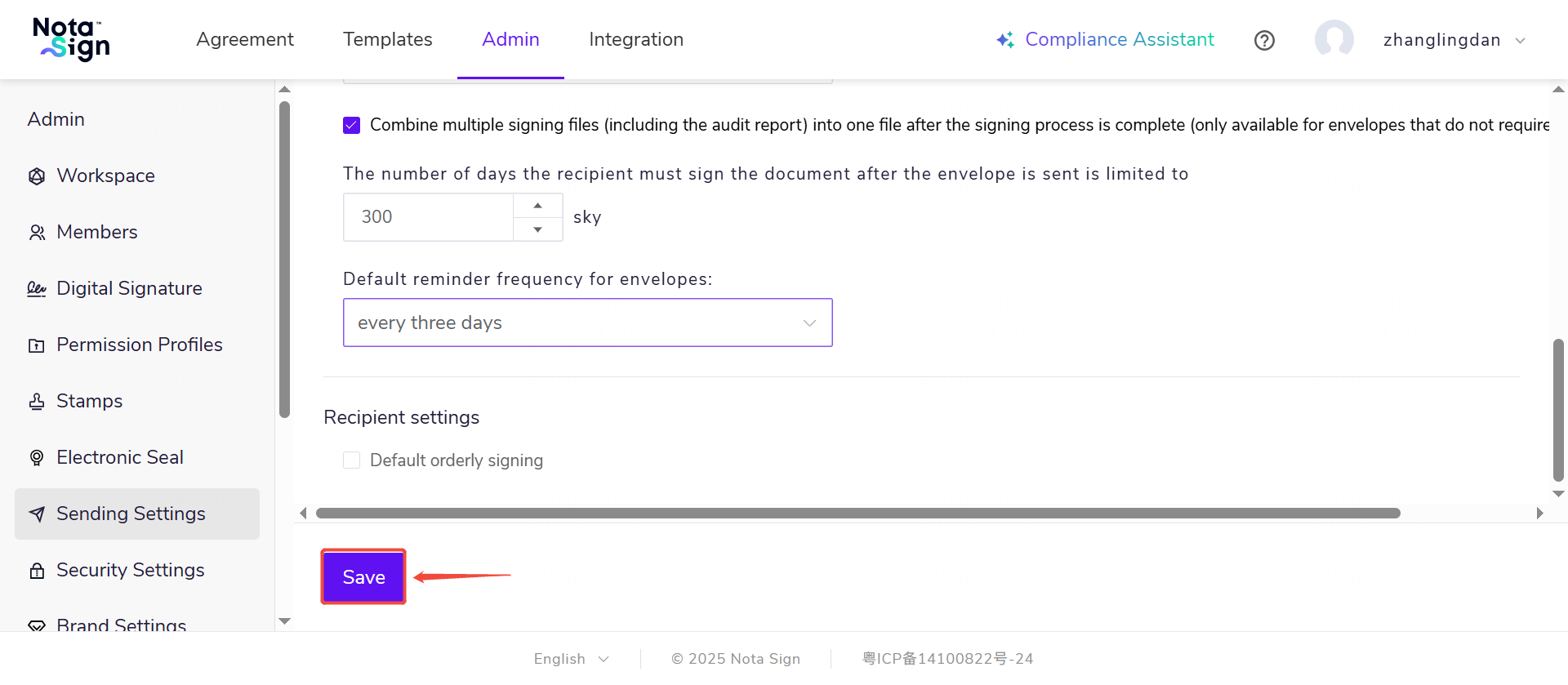Click the Security Settings lock icon
The height and width of the screenshot is (685, 1568).
[x=37, y=571]
